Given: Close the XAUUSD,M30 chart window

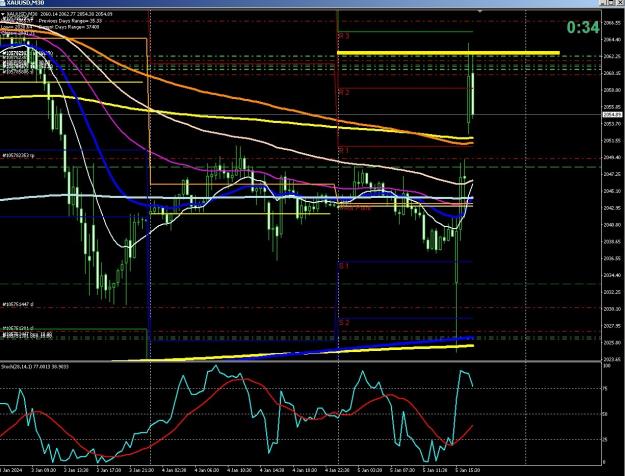Looking at the screenshot, I should tap(621, 3).
